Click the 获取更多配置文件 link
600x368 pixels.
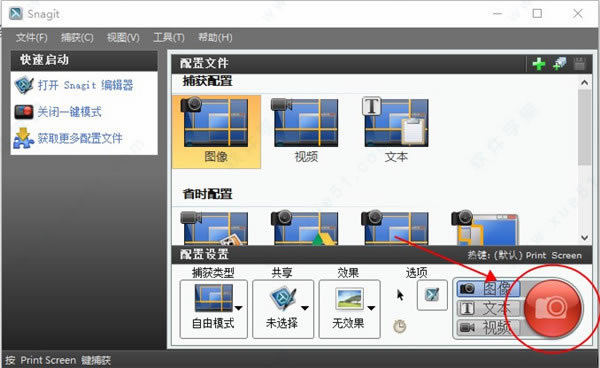pyautogui.click(x=80, y=138)
